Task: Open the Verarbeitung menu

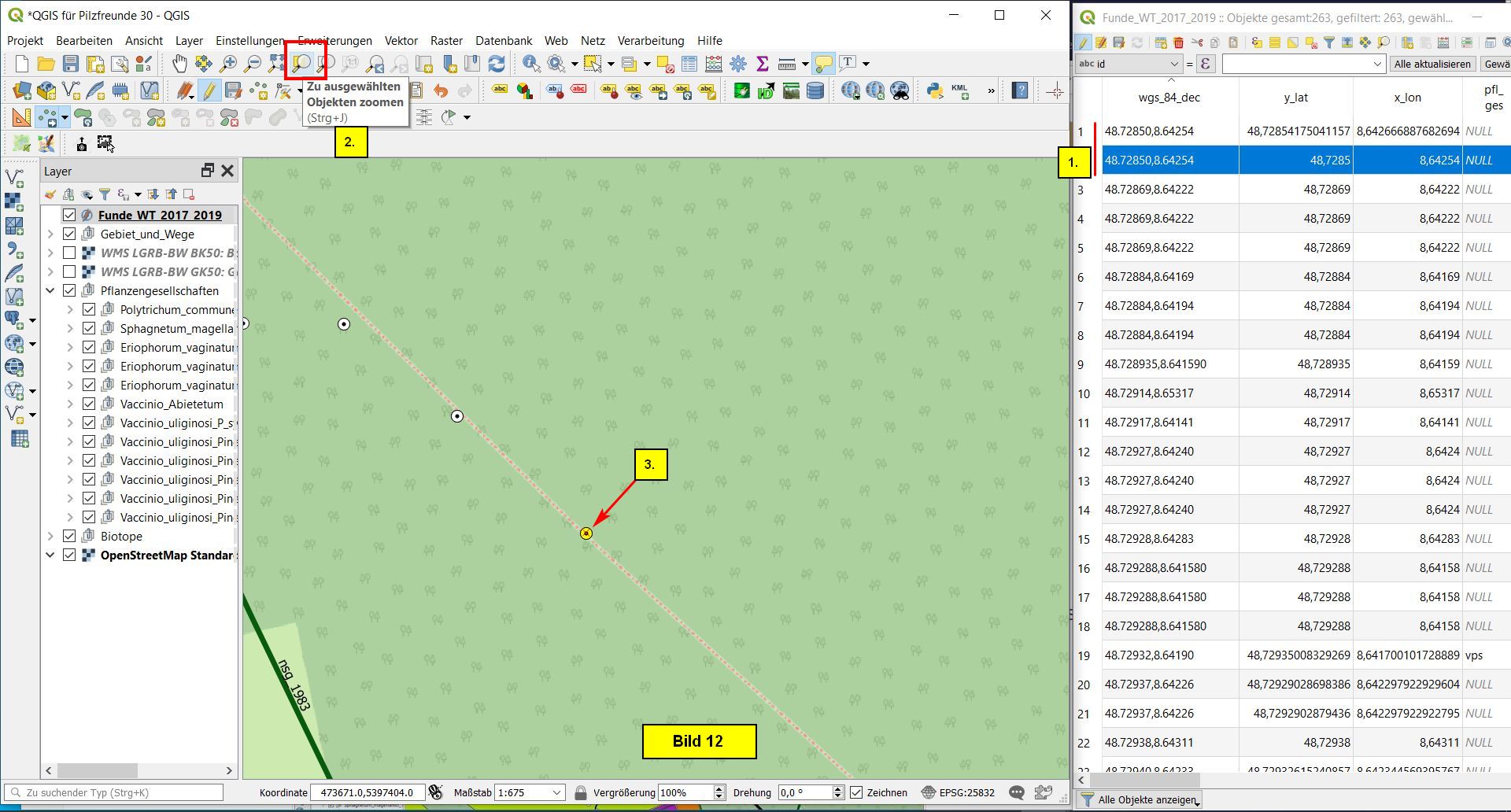Action: (x=650, y=40)
